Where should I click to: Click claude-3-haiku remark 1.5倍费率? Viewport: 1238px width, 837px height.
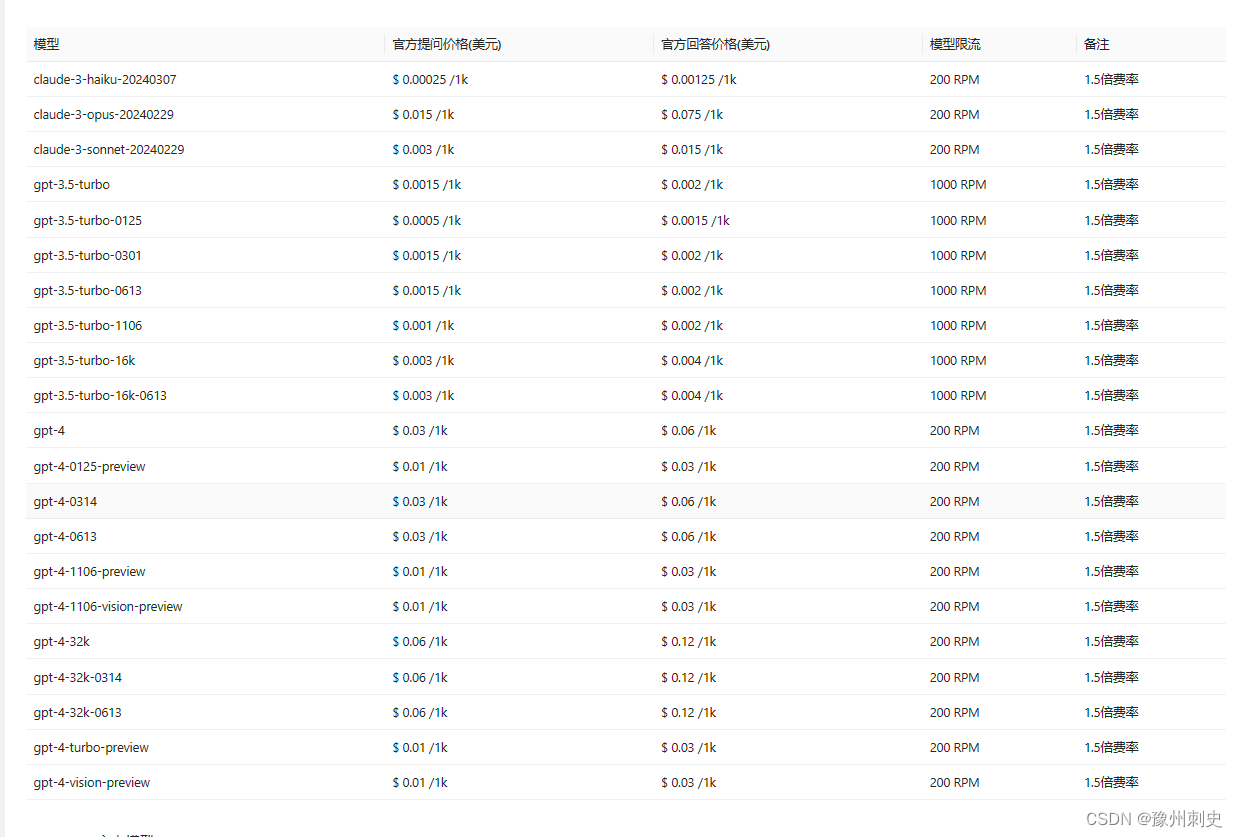(1111, 79)
